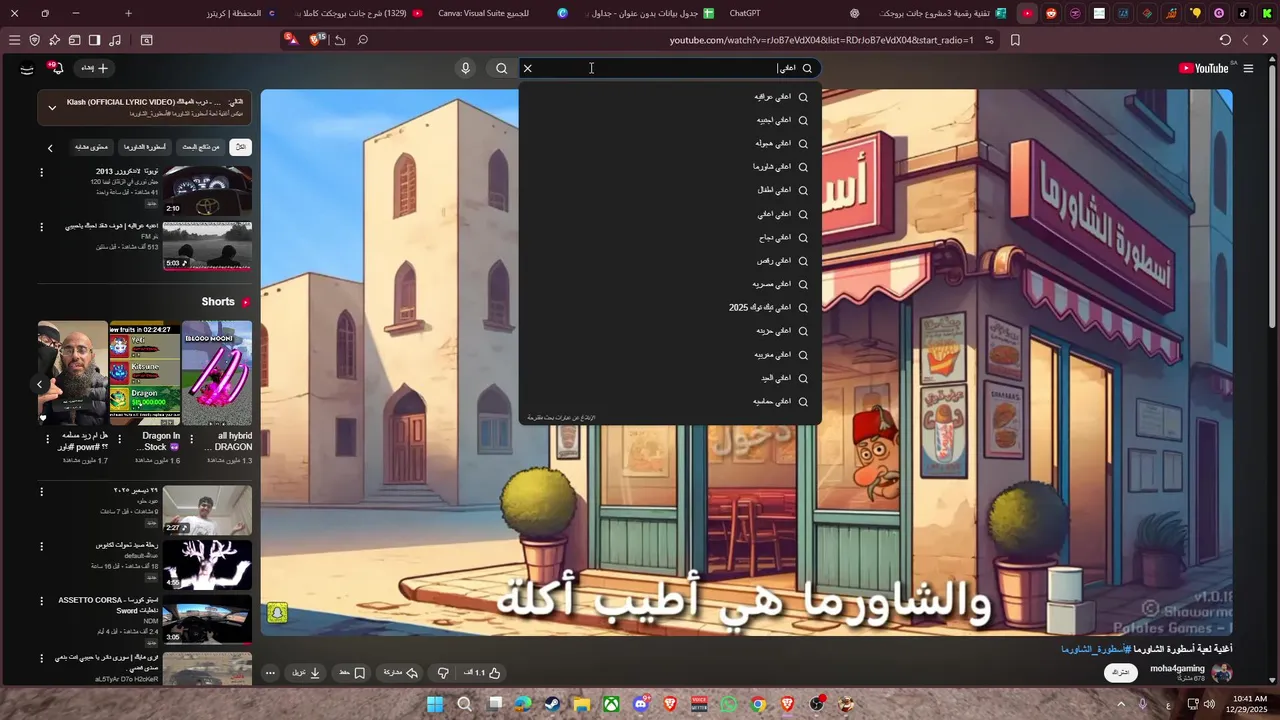Select suggestion اغاني عراقيه
Image resolution: width=1280 pixels, height=720 pixels.
click(670, 97)
